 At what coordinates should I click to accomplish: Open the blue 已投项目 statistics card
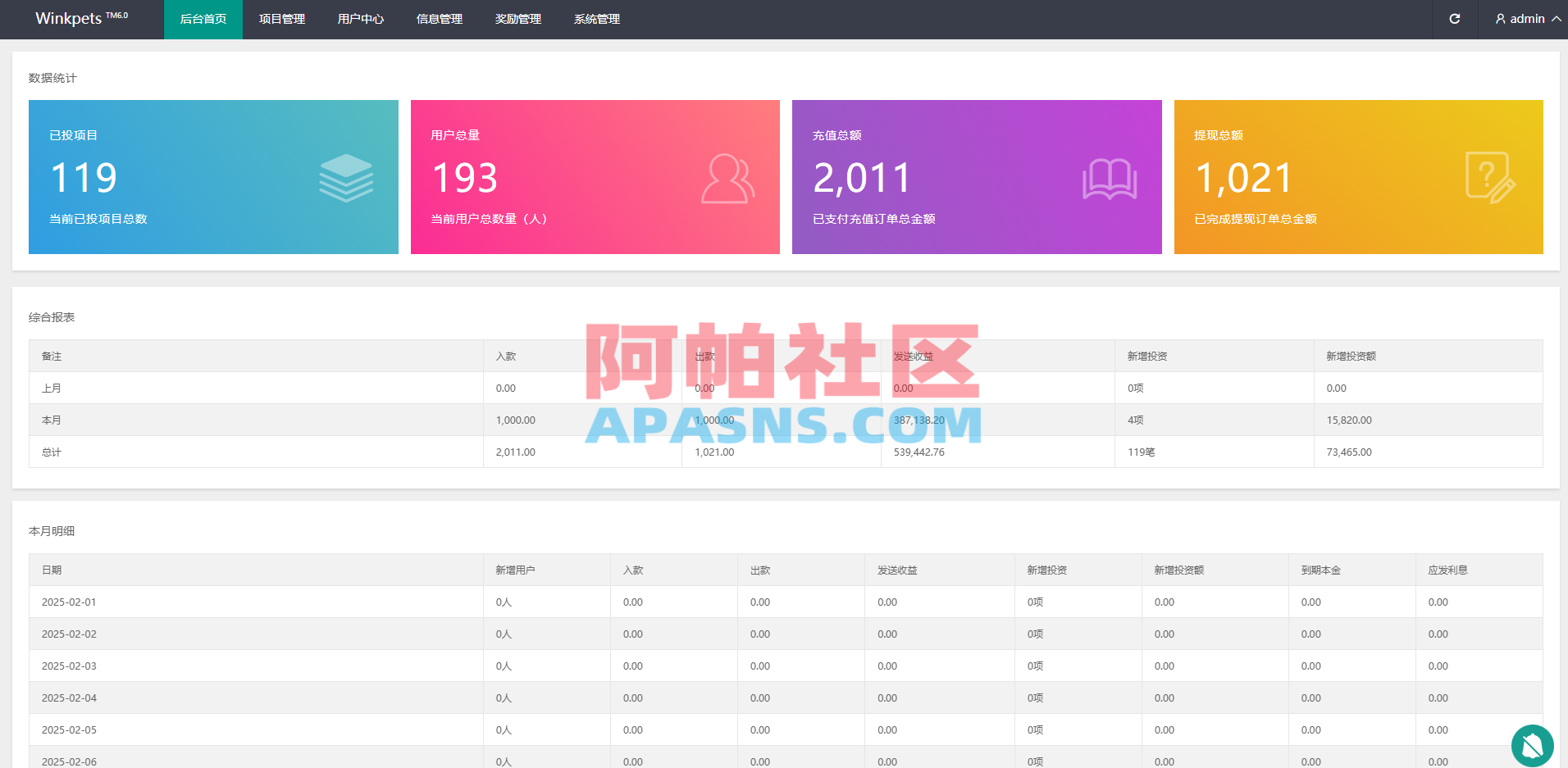(213, 177)
